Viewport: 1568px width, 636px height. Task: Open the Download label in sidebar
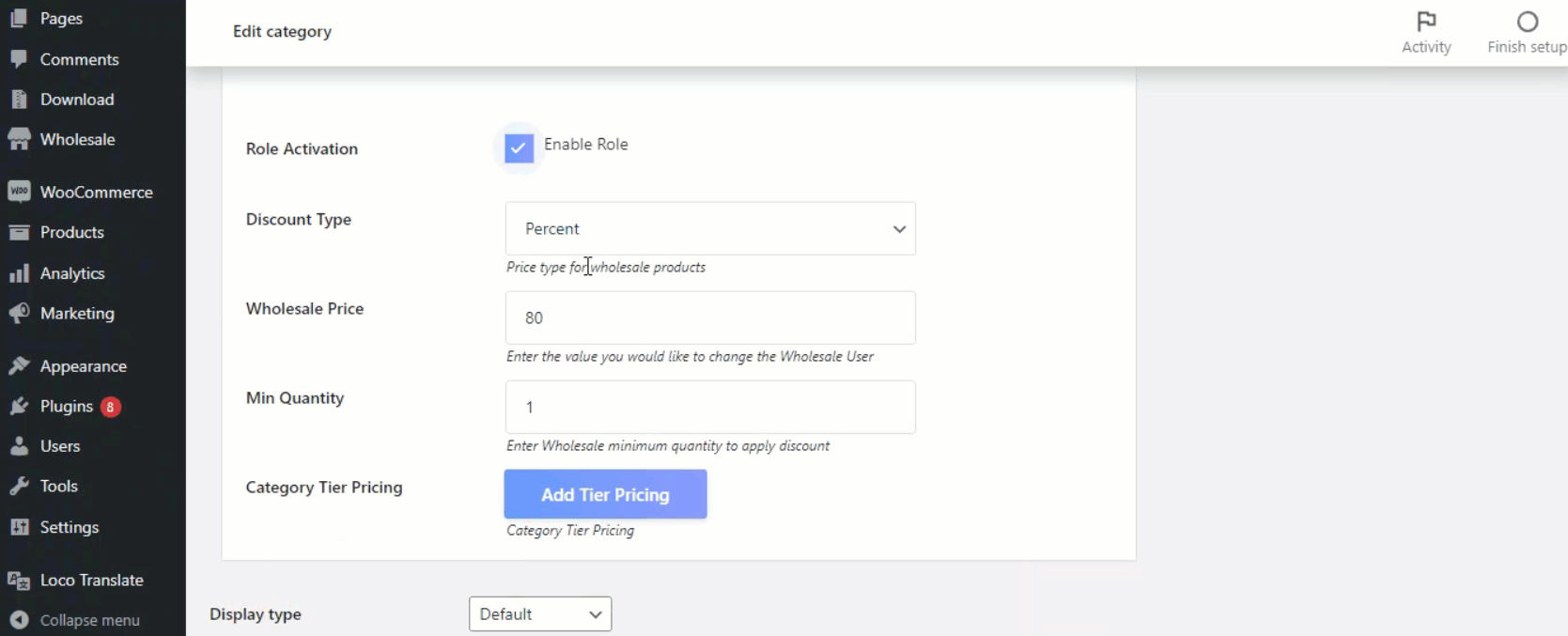click(x=77, y=99)
